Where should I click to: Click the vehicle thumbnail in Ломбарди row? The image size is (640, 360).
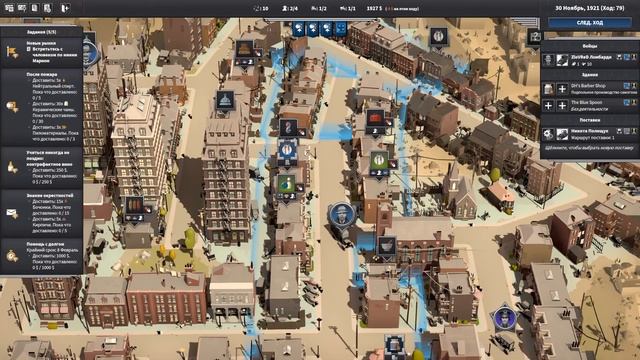[562, 60]
